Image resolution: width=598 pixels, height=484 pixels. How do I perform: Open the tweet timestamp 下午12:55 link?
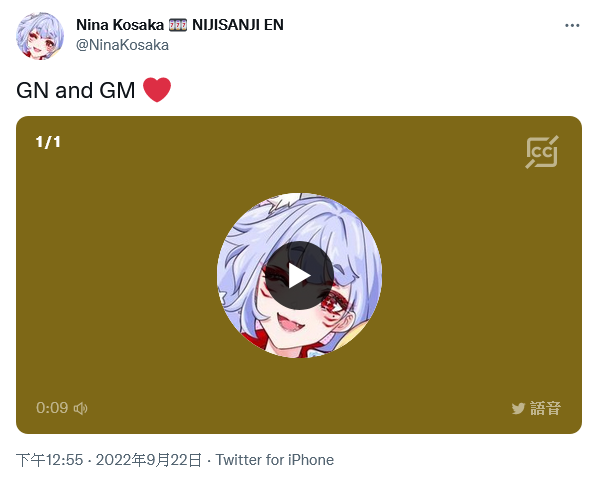[x=50, y=460]
